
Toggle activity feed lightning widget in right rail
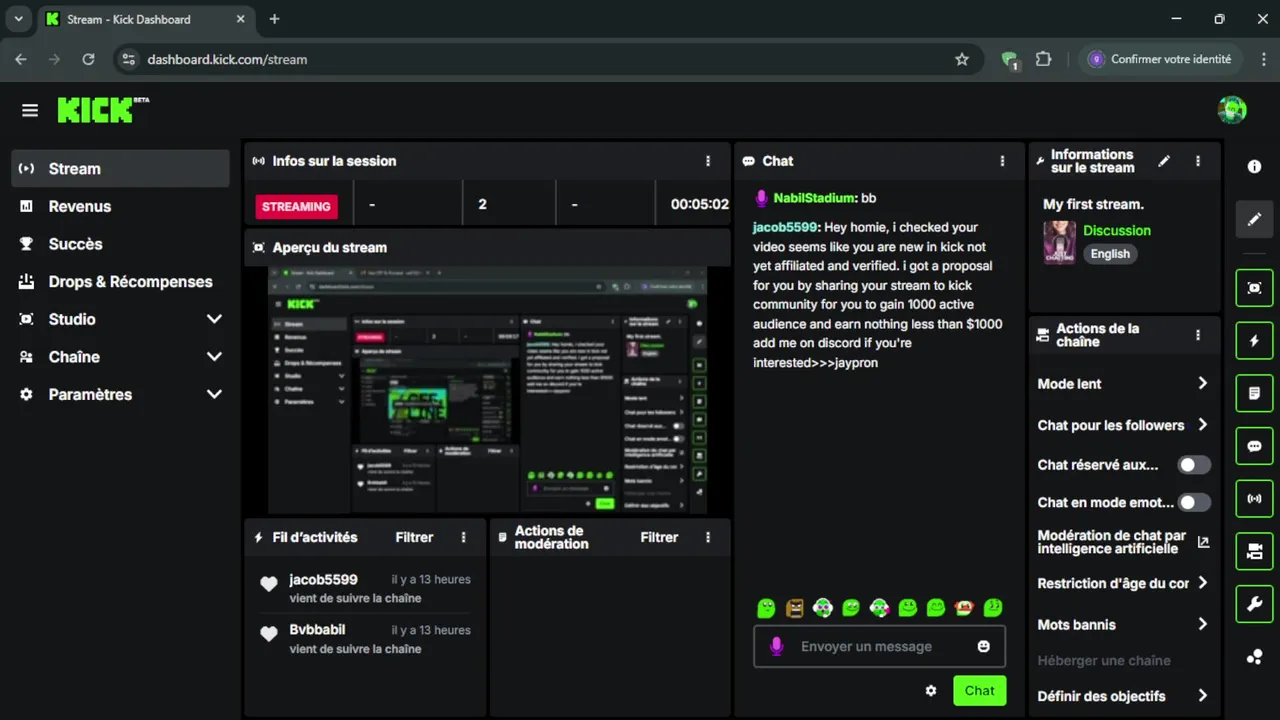1254,341
